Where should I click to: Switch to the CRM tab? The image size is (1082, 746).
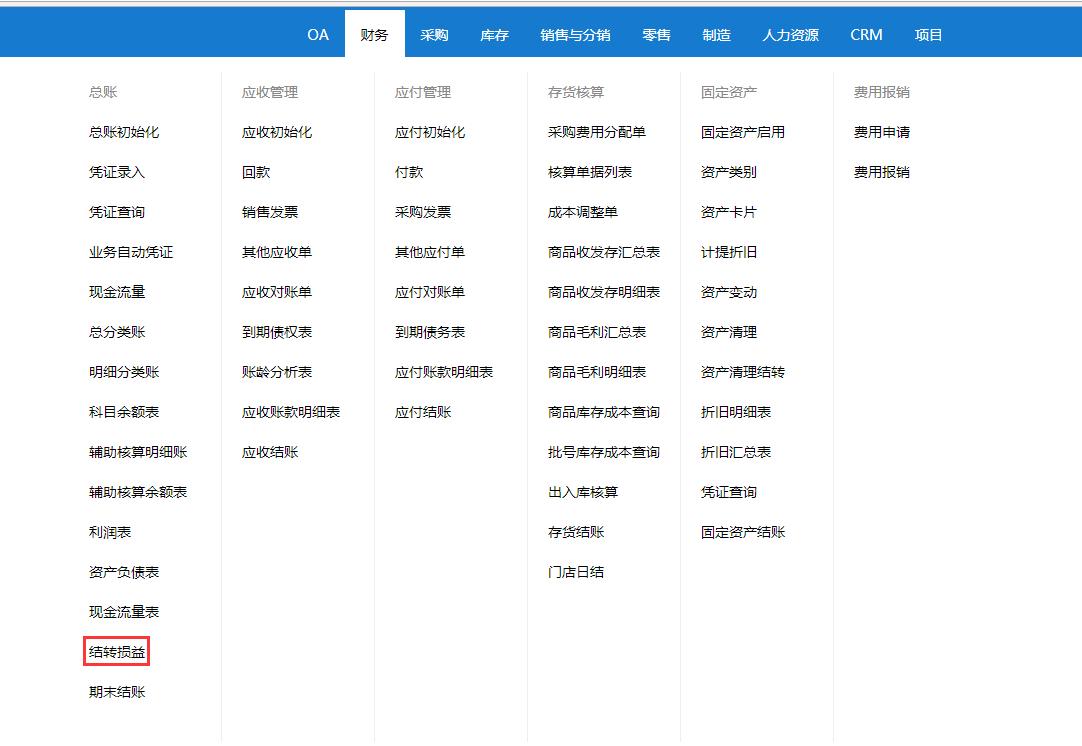click(866, 35)
